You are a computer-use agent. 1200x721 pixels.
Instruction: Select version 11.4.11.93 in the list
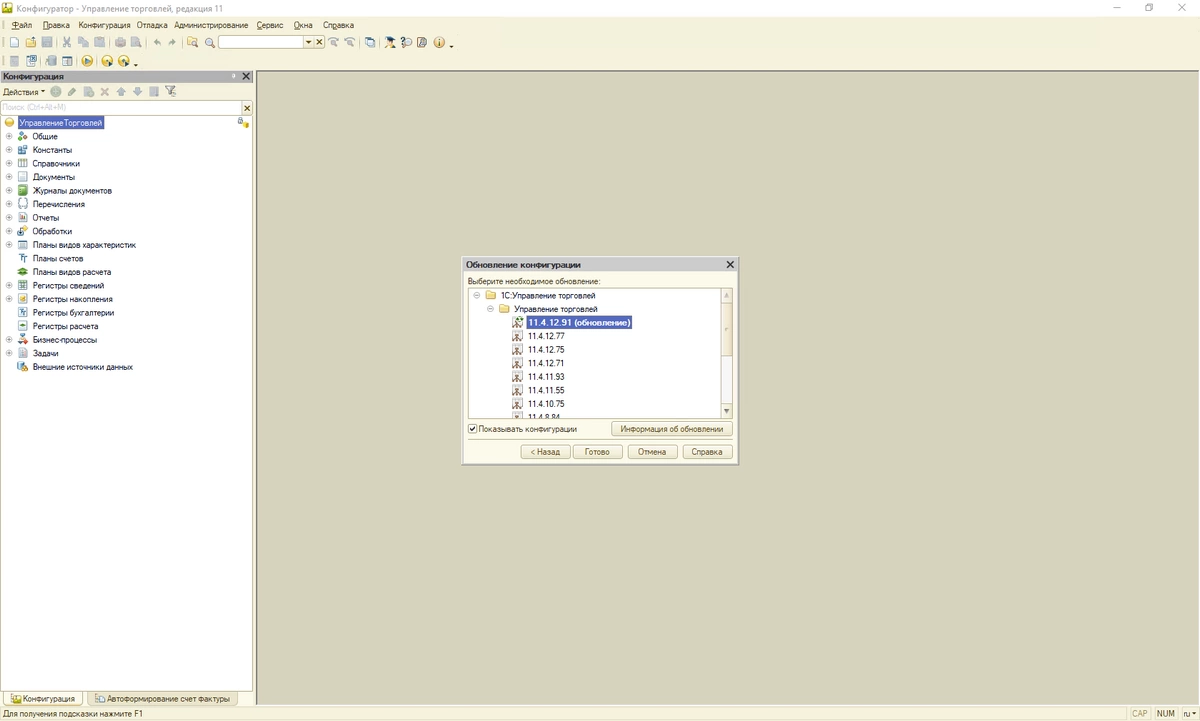click(x=546, y=377)
